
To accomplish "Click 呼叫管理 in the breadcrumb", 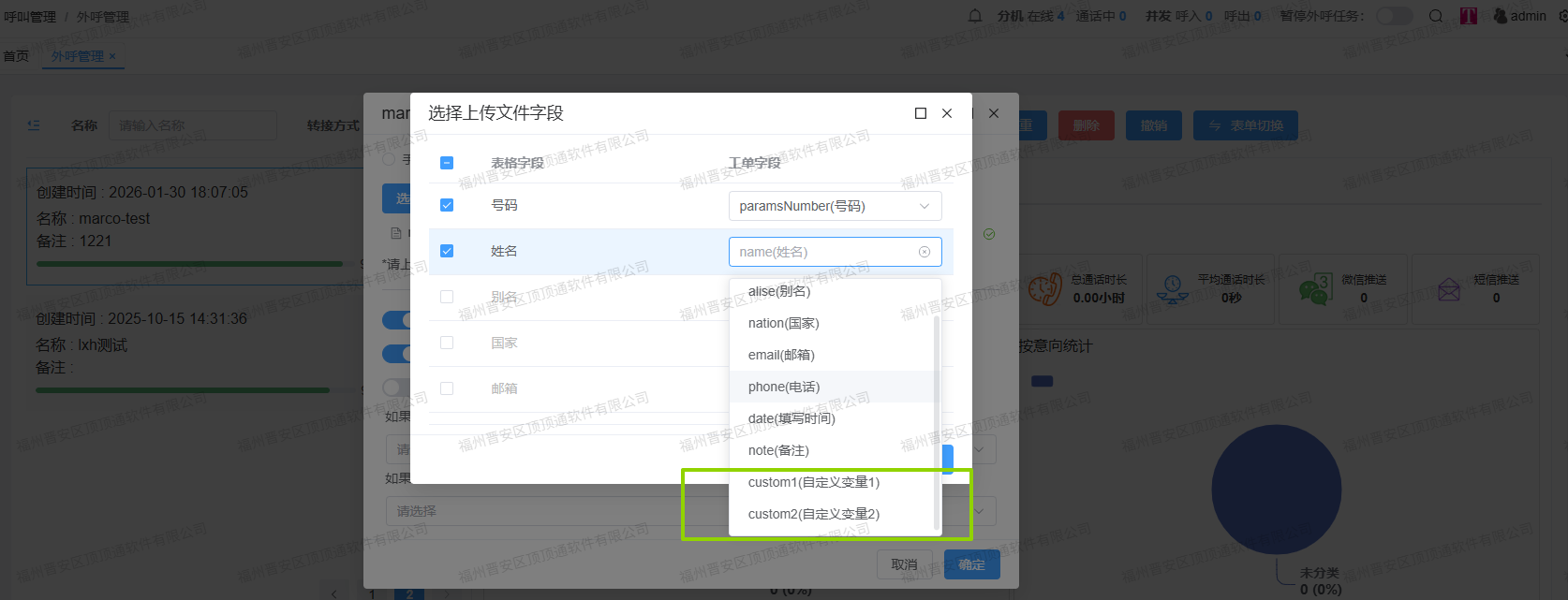I will 30,17.
